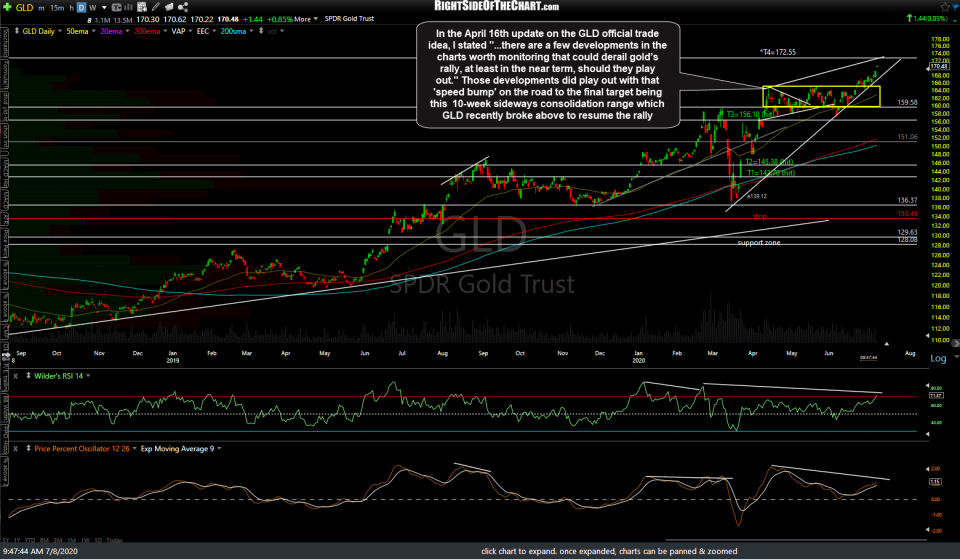Image resolution: width=960 pixels, height=559 pixels.
Task: Set chart range to 1Y
Action: [16, 540]
